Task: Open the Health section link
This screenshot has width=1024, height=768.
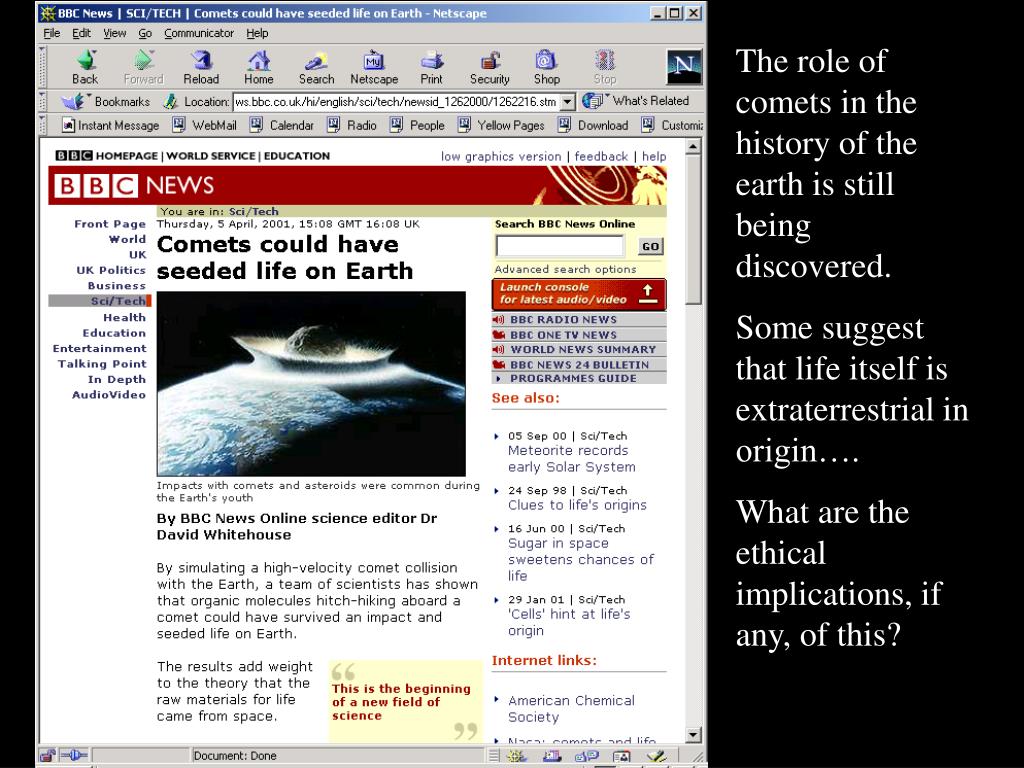Action: (125, 317)
